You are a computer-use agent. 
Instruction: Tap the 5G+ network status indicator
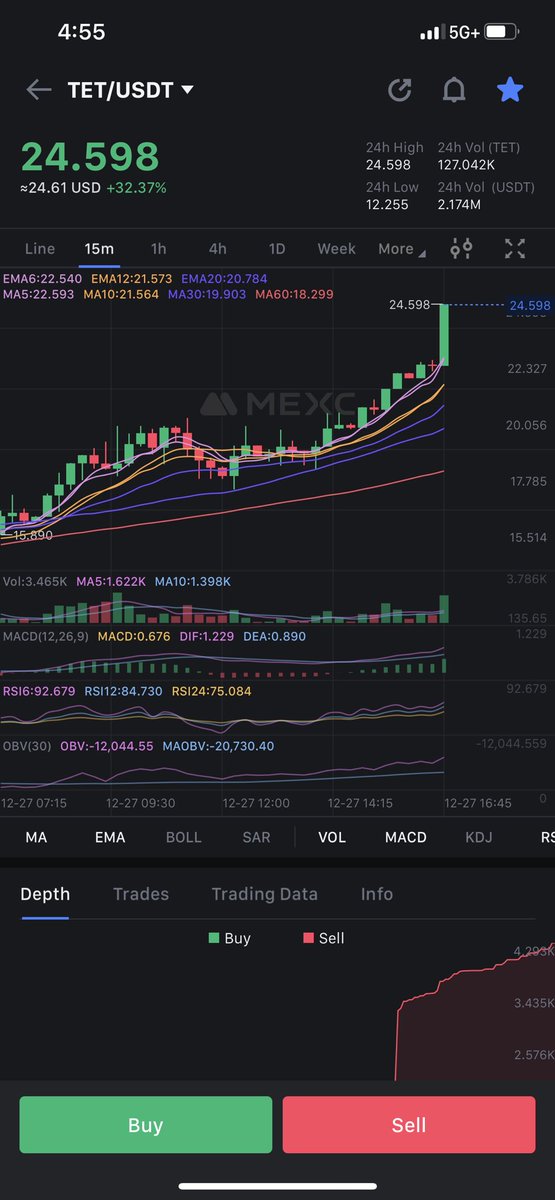pyautogui.click(x=464, y=32)
